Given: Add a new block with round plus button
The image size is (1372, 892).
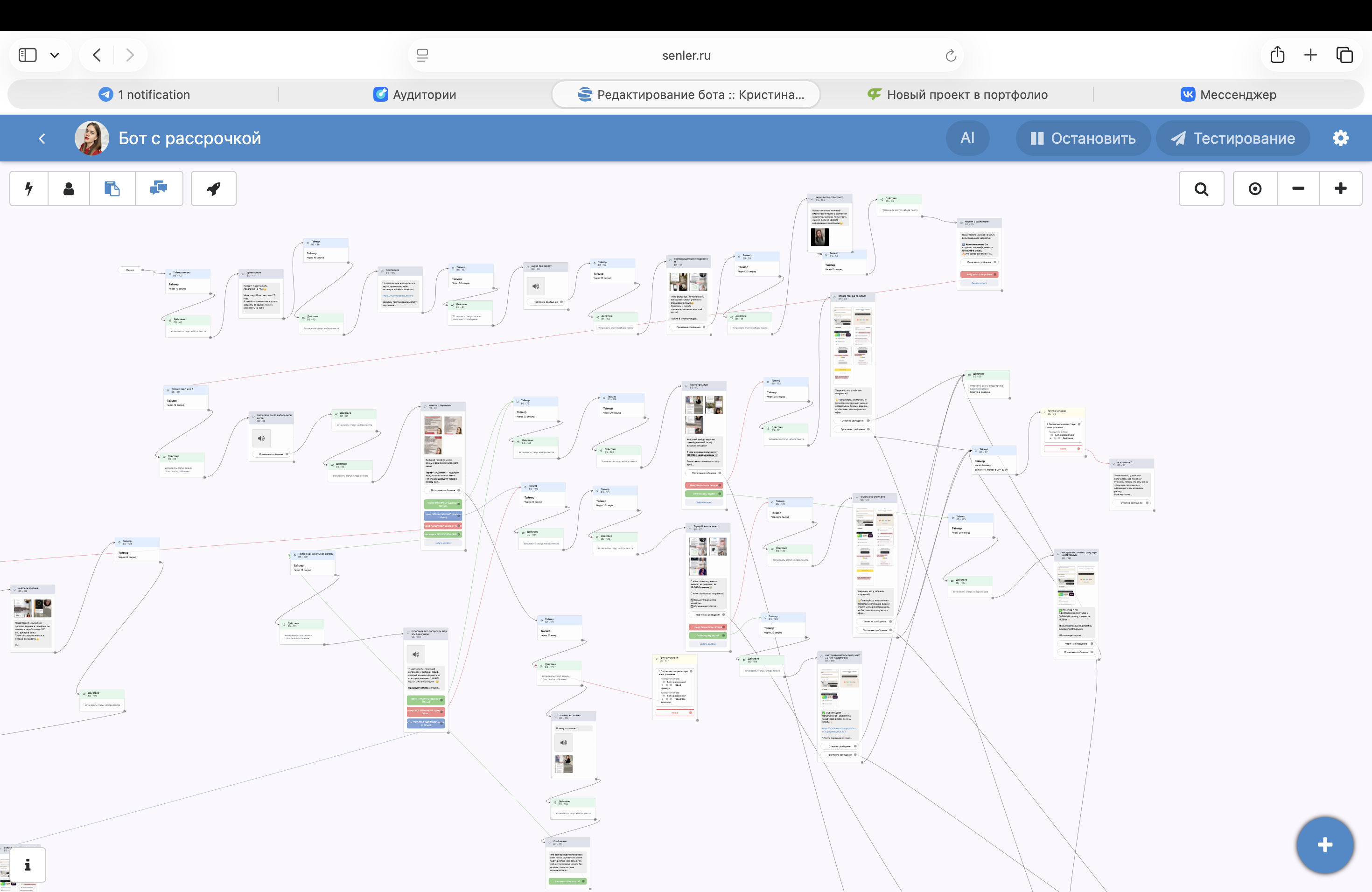Looking at the screenshot, I should 1325,845.
